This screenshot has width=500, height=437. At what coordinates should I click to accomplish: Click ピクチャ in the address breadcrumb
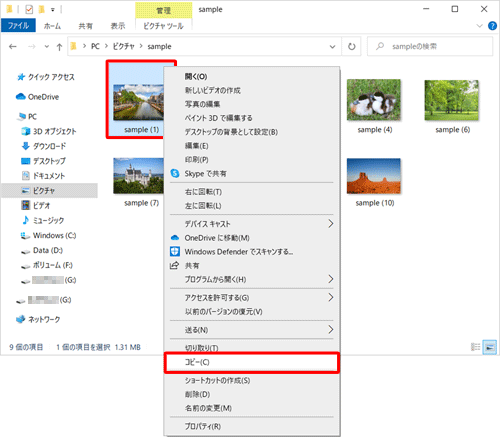123,46
